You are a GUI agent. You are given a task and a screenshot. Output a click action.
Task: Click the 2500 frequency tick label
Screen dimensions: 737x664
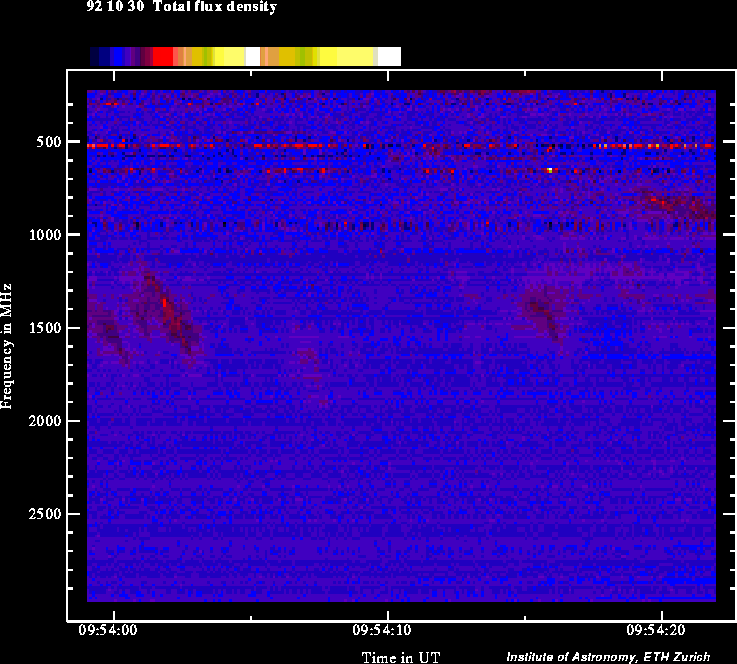[x=45, y=514]
